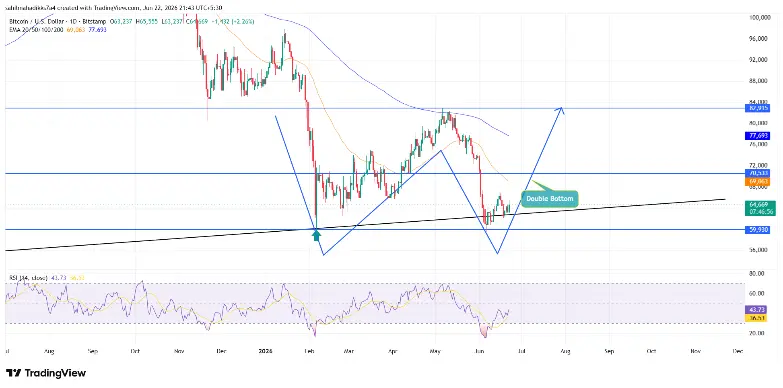Viewport: 783px width, 388px height.
Task: Click the 80,000 price axis label
Action: point(759,122)
